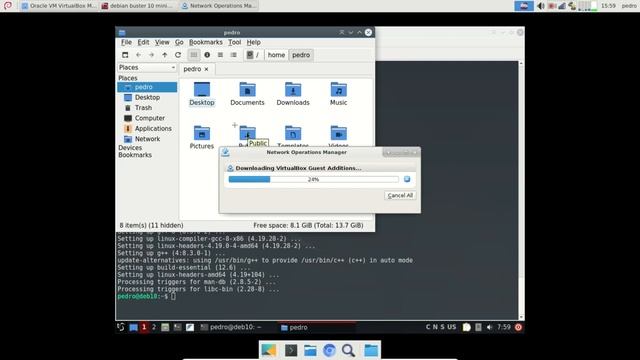Close the pedro tab
This screenshot has width=640, height=360.
click(x=207, y=69)
